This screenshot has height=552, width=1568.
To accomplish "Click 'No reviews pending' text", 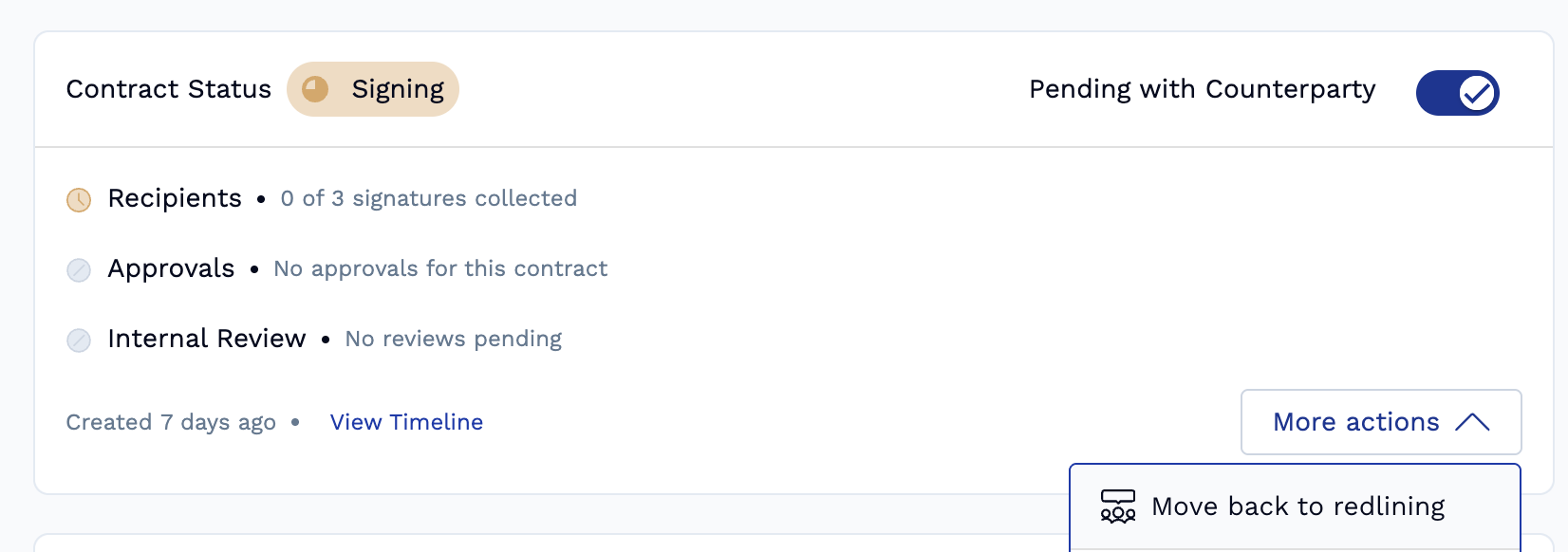I will pos(454,339).
